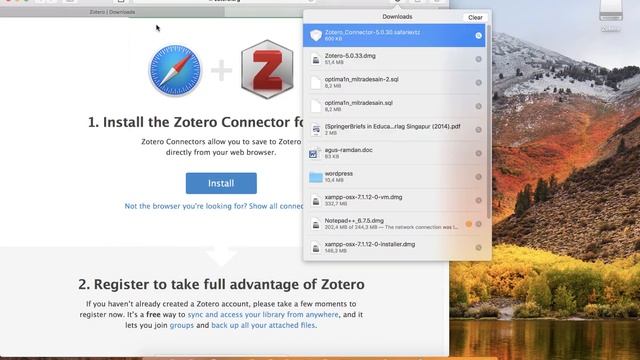Select the 'Zotero | Downloads' tab
The height and width of the screenshot is (360, 640).
tap(112, 12)
